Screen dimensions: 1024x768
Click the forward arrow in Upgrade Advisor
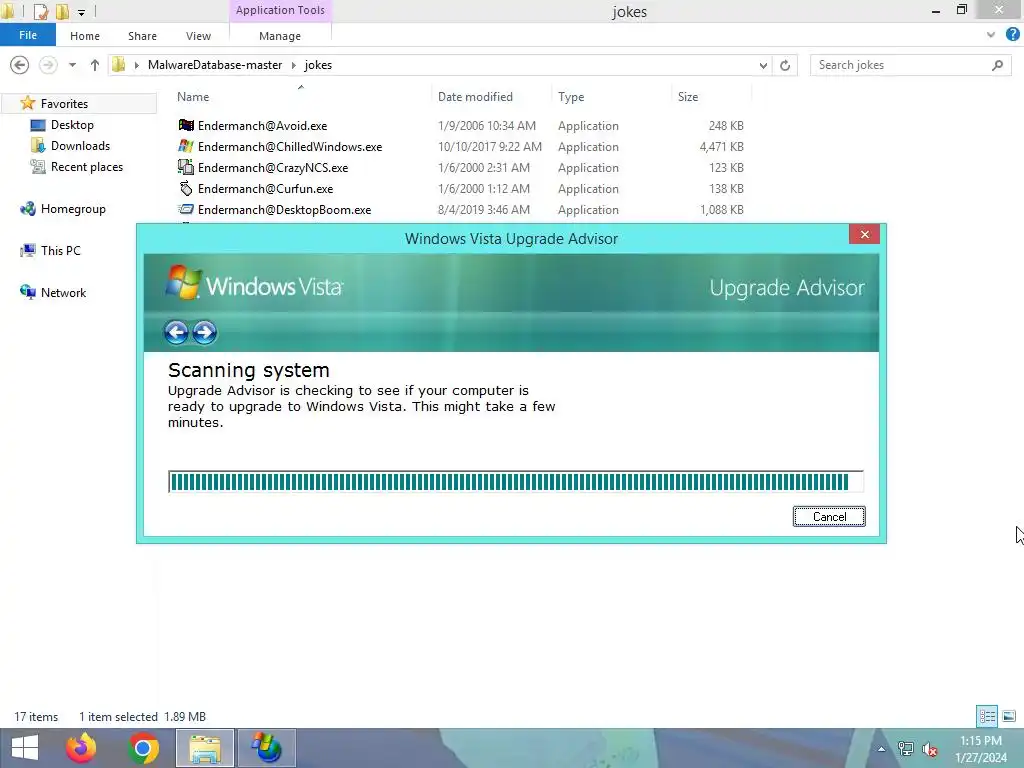click(204, 332)
